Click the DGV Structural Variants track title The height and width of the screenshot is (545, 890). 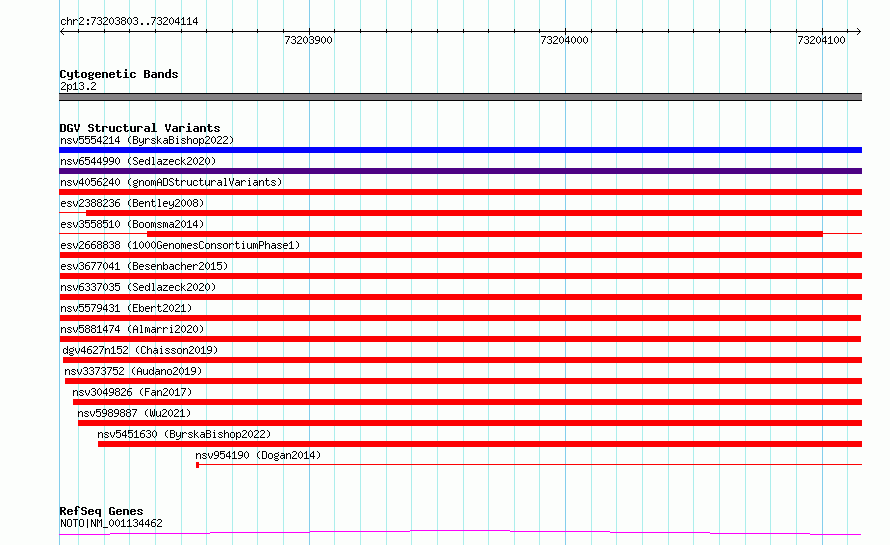click(140, 128)
